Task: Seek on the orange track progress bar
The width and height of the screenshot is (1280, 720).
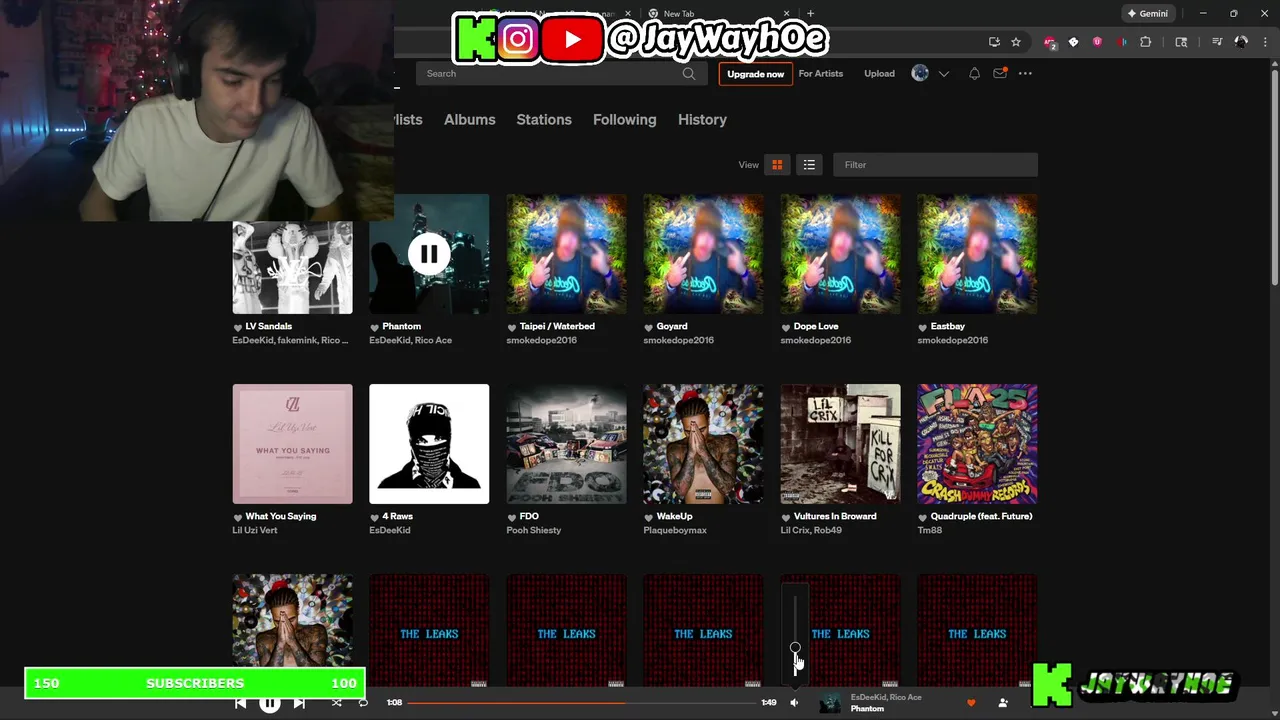Action: [x=582, y=703]
